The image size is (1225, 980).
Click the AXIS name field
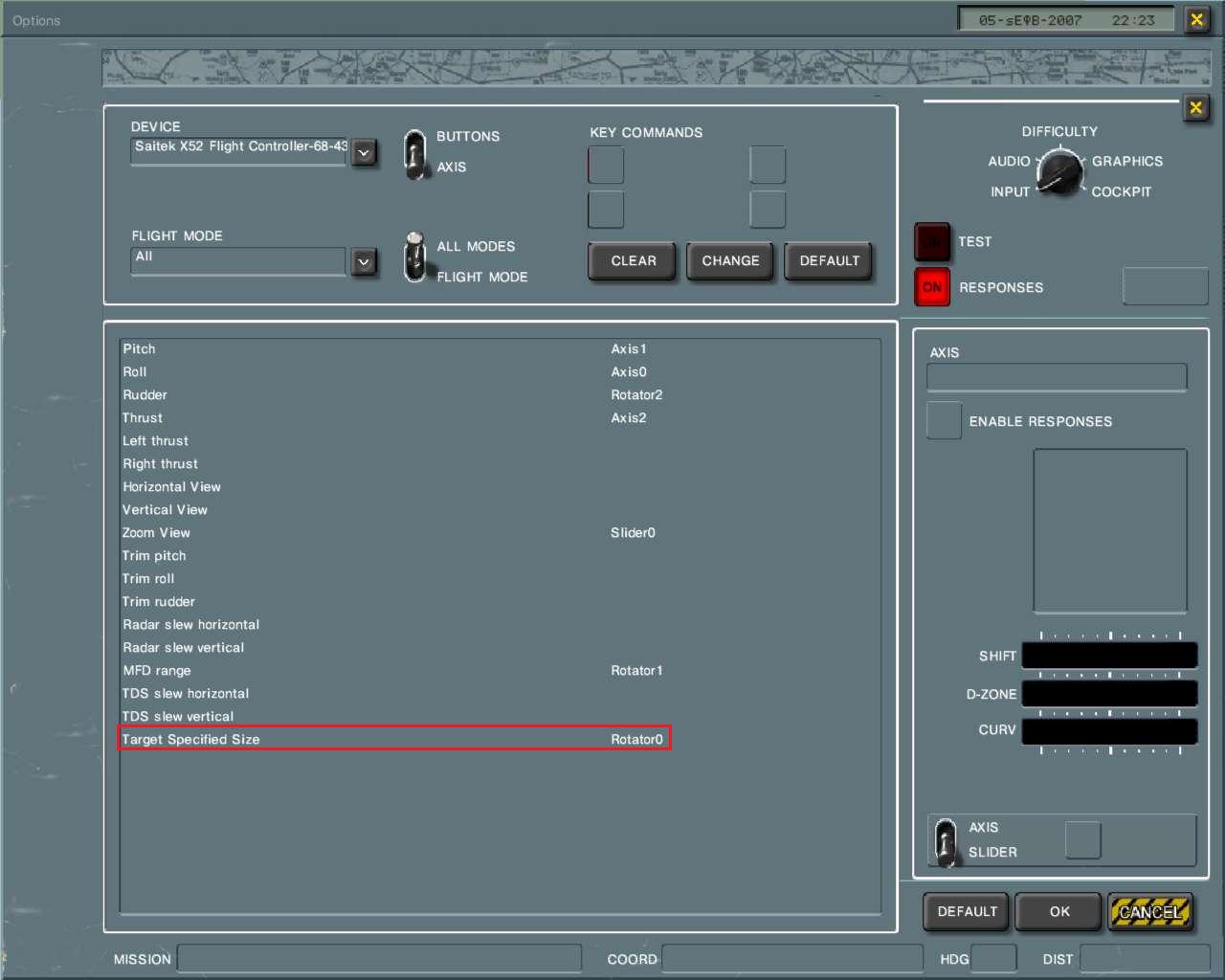coord(1057,377)
